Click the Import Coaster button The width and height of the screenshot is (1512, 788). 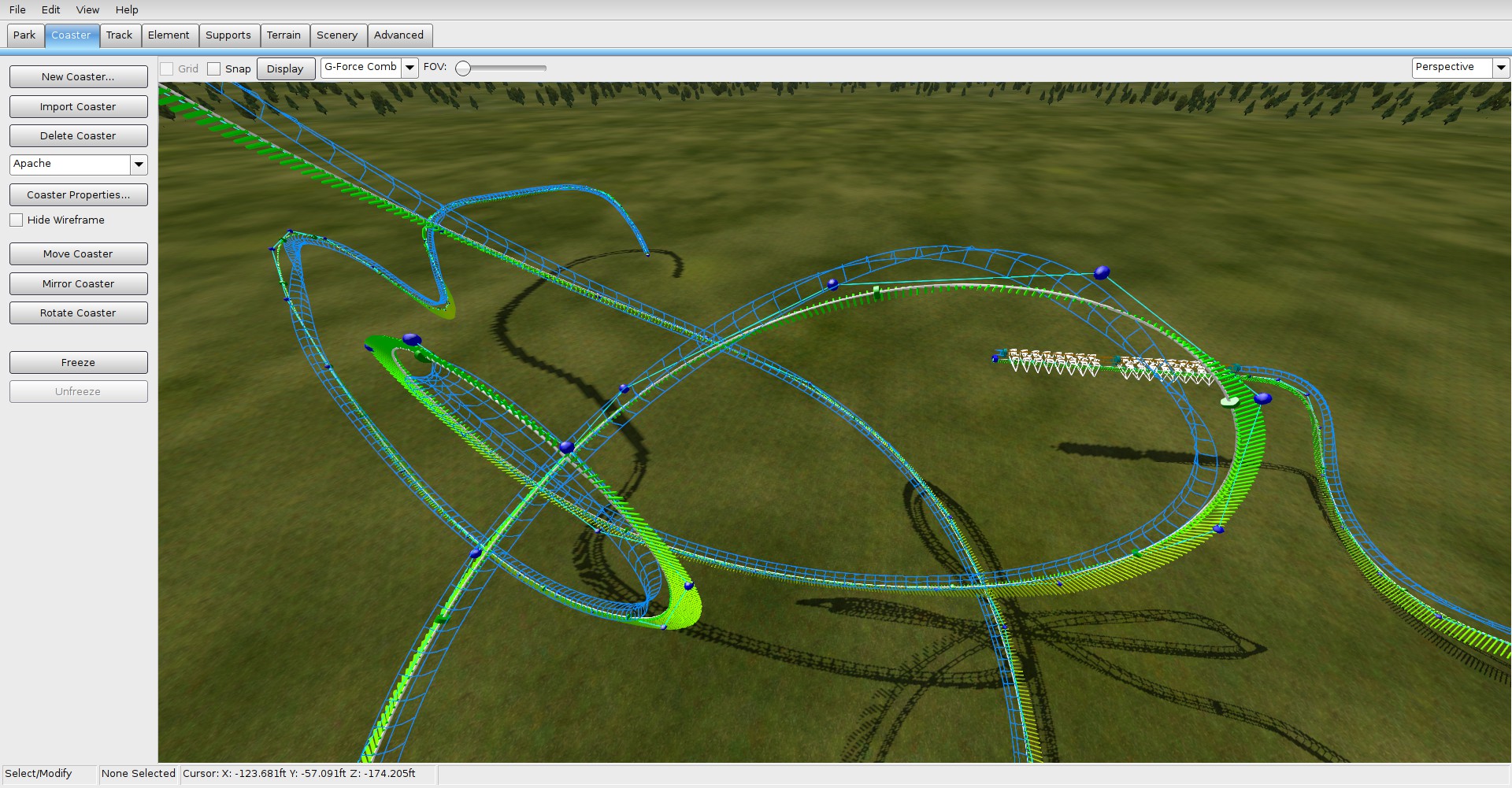coord(78,107)
